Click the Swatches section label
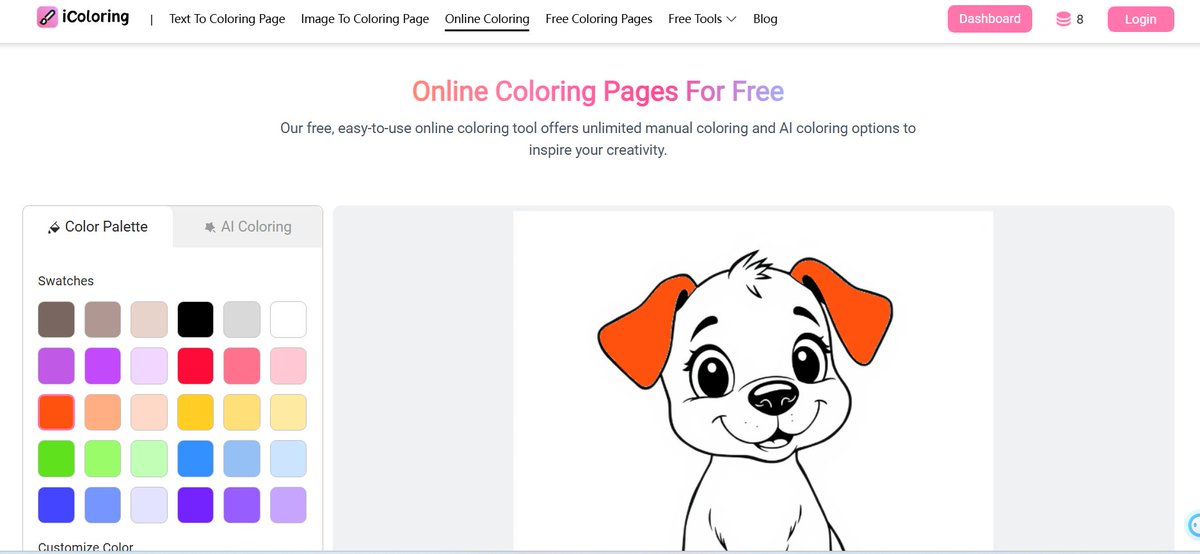This screenshot has width=1200, height=554. pyautogui.click(x=66, y=281)
